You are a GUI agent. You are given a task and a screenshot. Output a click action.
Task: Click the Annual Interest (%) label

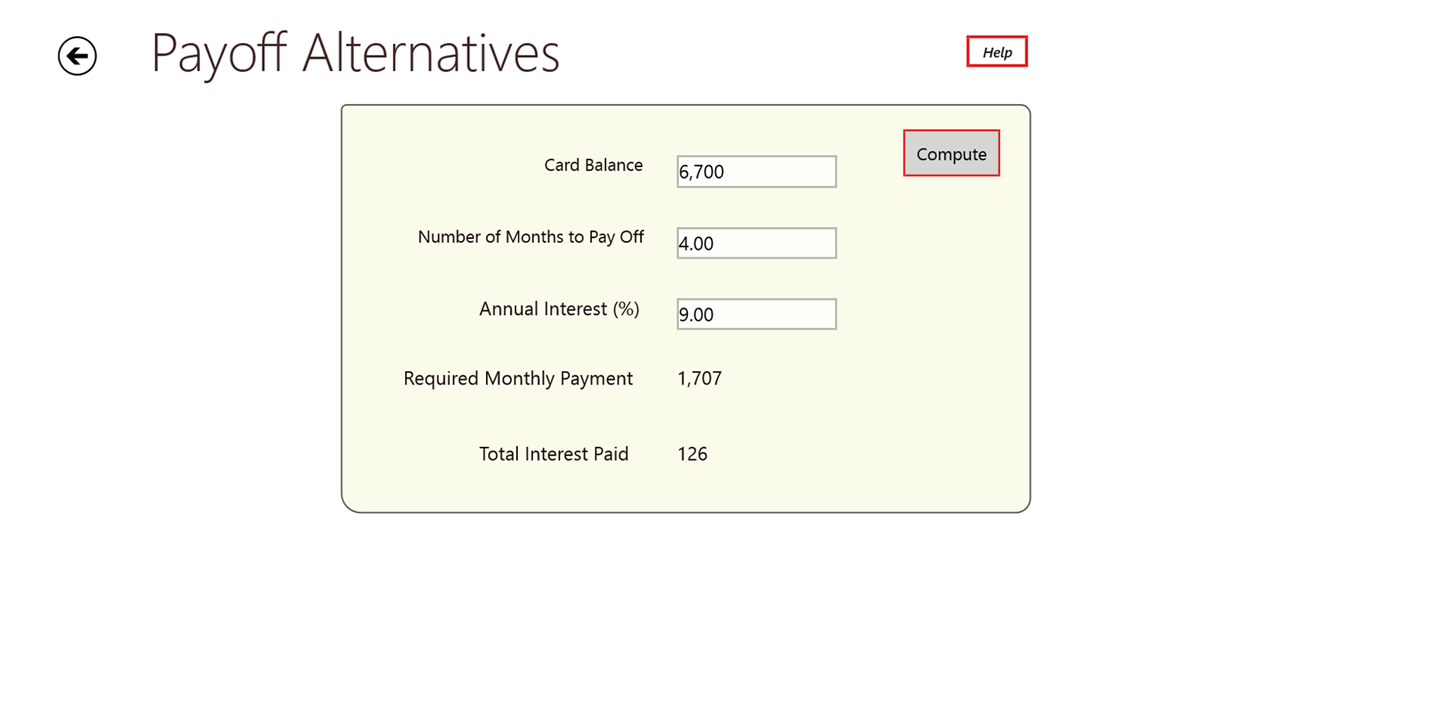click(559, 309)
